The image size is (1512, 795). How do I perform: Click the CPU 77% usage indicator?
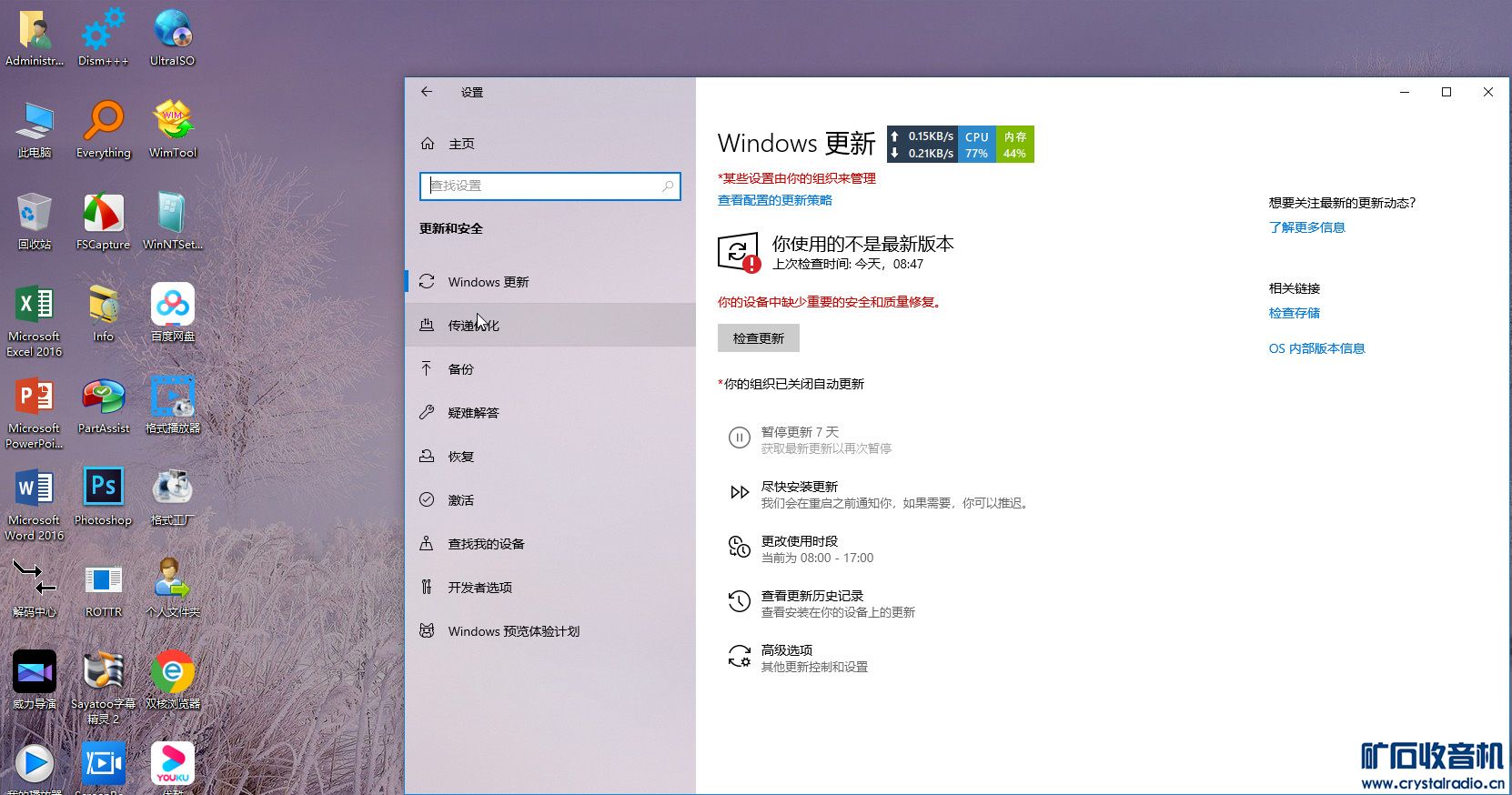point(977,145)
